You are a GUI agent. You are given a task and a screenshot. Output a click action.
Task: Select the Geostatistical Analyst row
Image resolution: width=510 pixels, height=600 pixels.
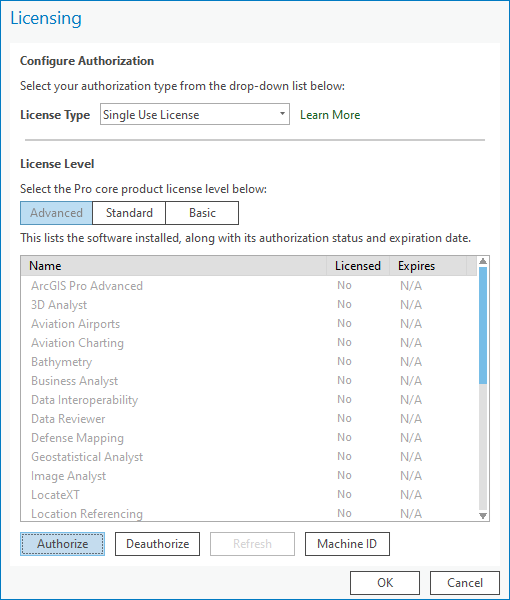click(x=249, y=457)
